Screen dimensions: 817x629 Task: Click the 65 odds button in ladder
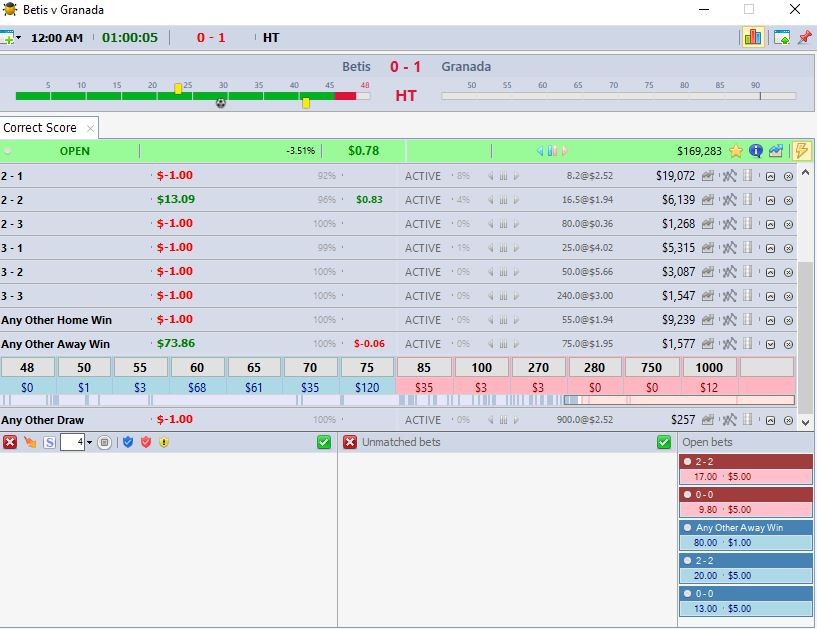(255, 368)
